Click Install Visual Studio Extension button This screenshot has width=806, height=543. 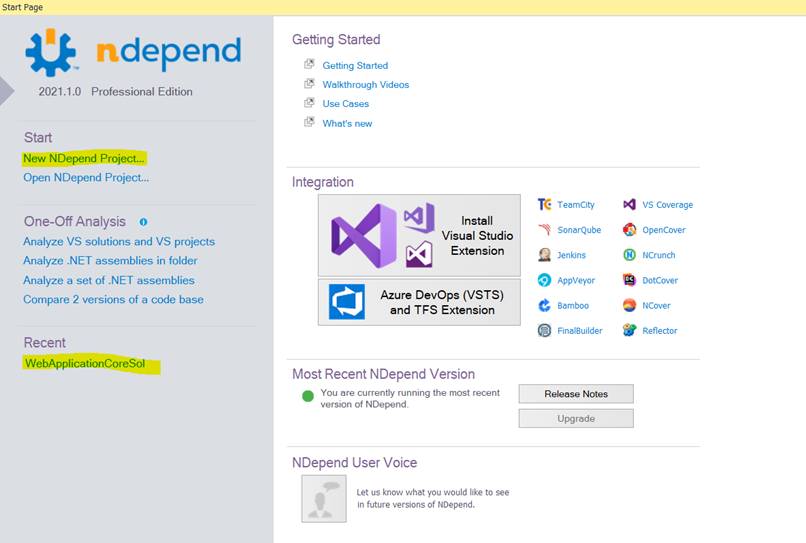419,236
